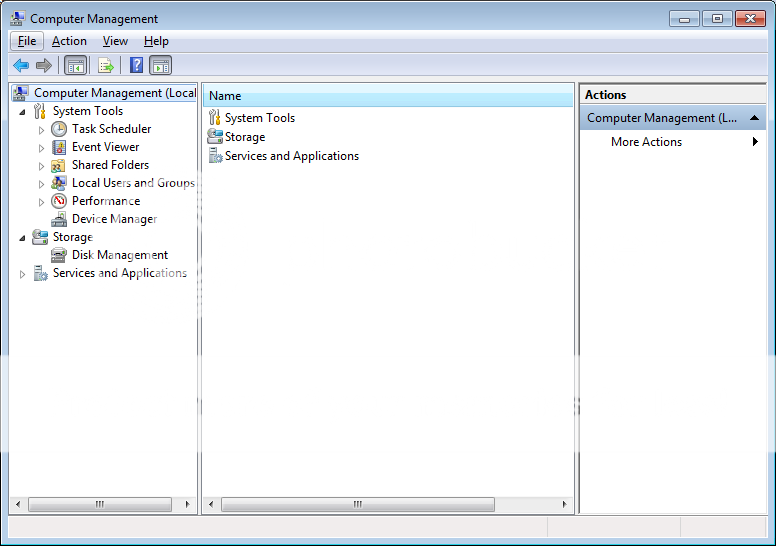
Task: Select Local Users and Groups label
Action: click(134, 183)
